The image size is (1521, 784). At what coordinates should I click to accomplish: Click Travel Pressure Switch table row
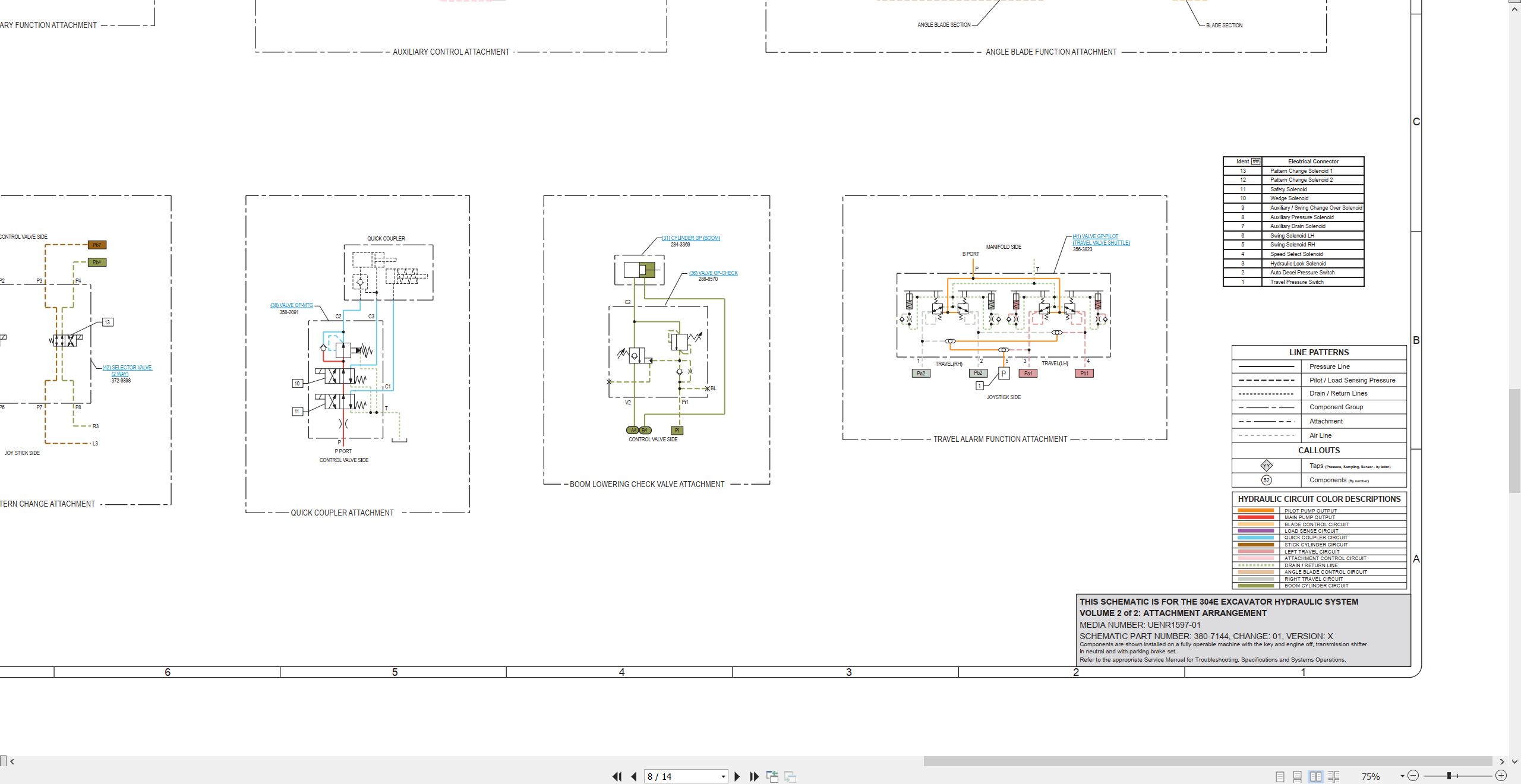tap(1293, 282)
